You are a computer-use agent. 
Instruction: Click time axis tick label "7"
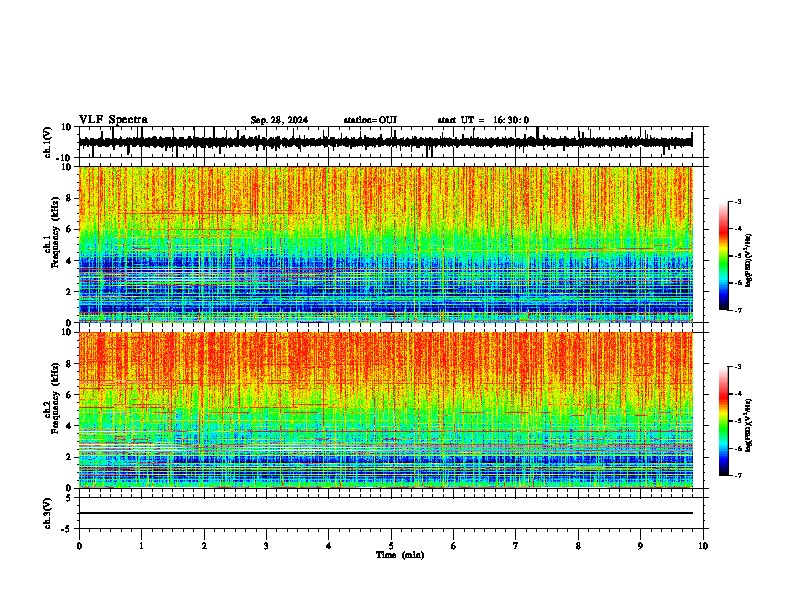516,546
